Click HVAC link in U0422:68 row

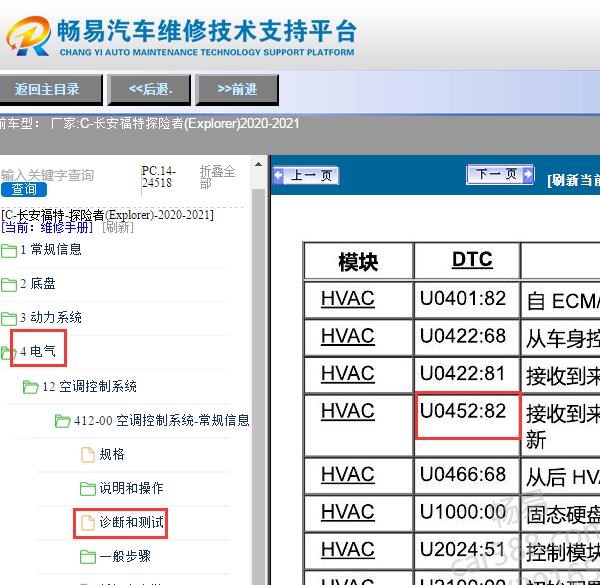tap(347, 336)
